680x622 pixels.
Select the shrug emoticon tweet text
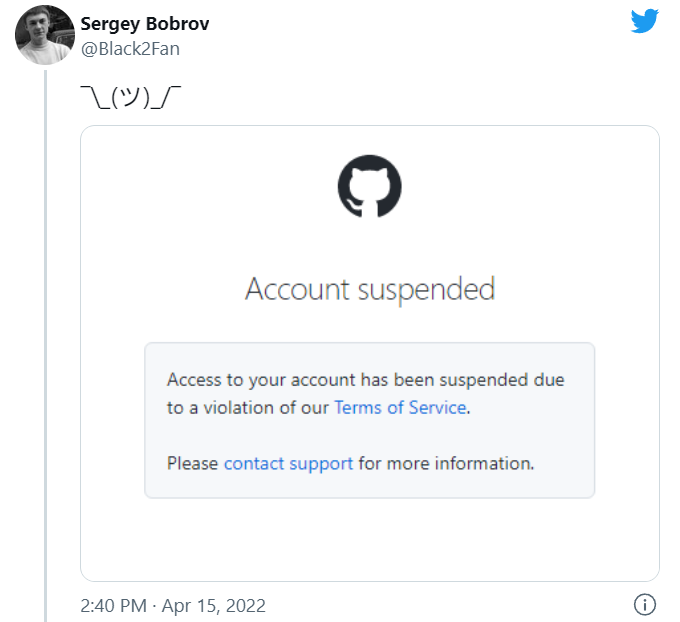pyautogui.click(x=131, y=97)
